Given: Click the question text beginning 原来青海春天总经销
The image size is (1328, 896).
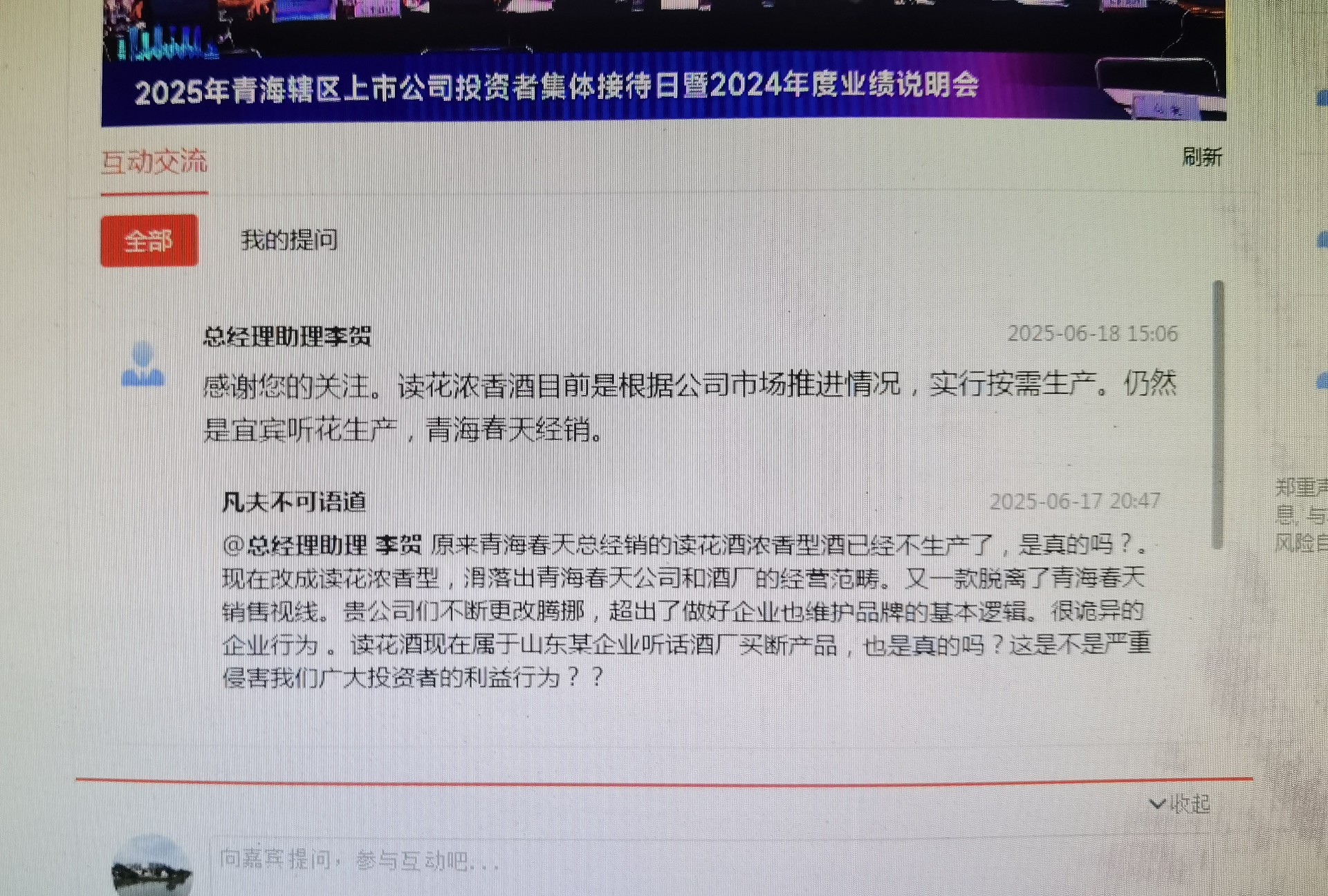Looking at the screenshot, I should [686, 611].
